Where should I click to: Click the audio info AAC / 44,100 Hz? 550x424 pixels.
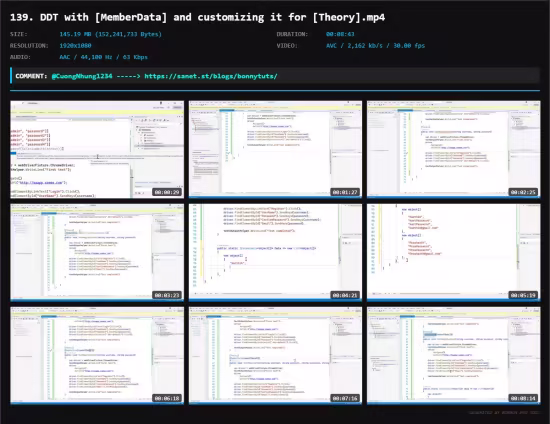103,57
